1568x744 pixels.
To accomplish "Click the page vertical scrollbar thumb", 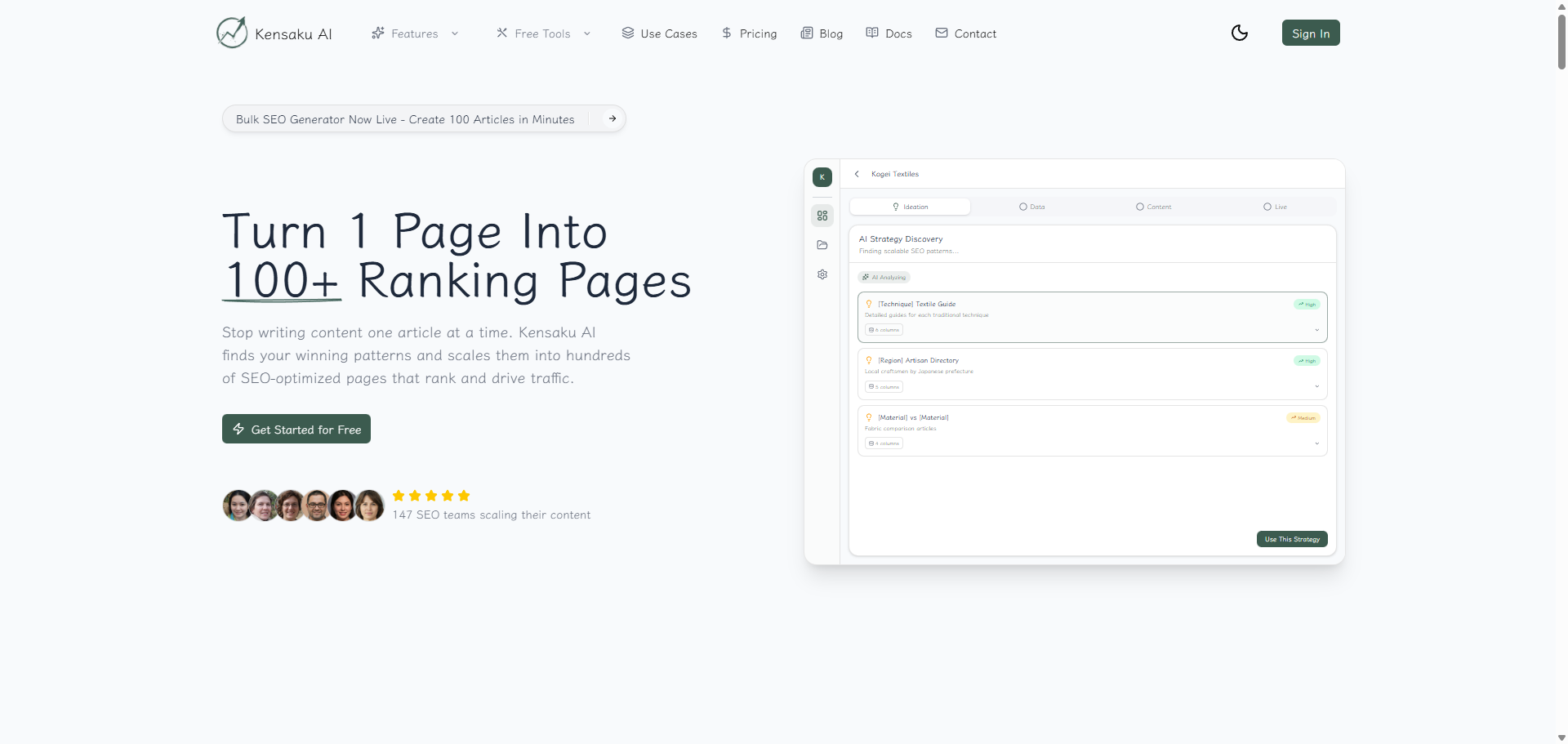I will tap(1561, 41).
